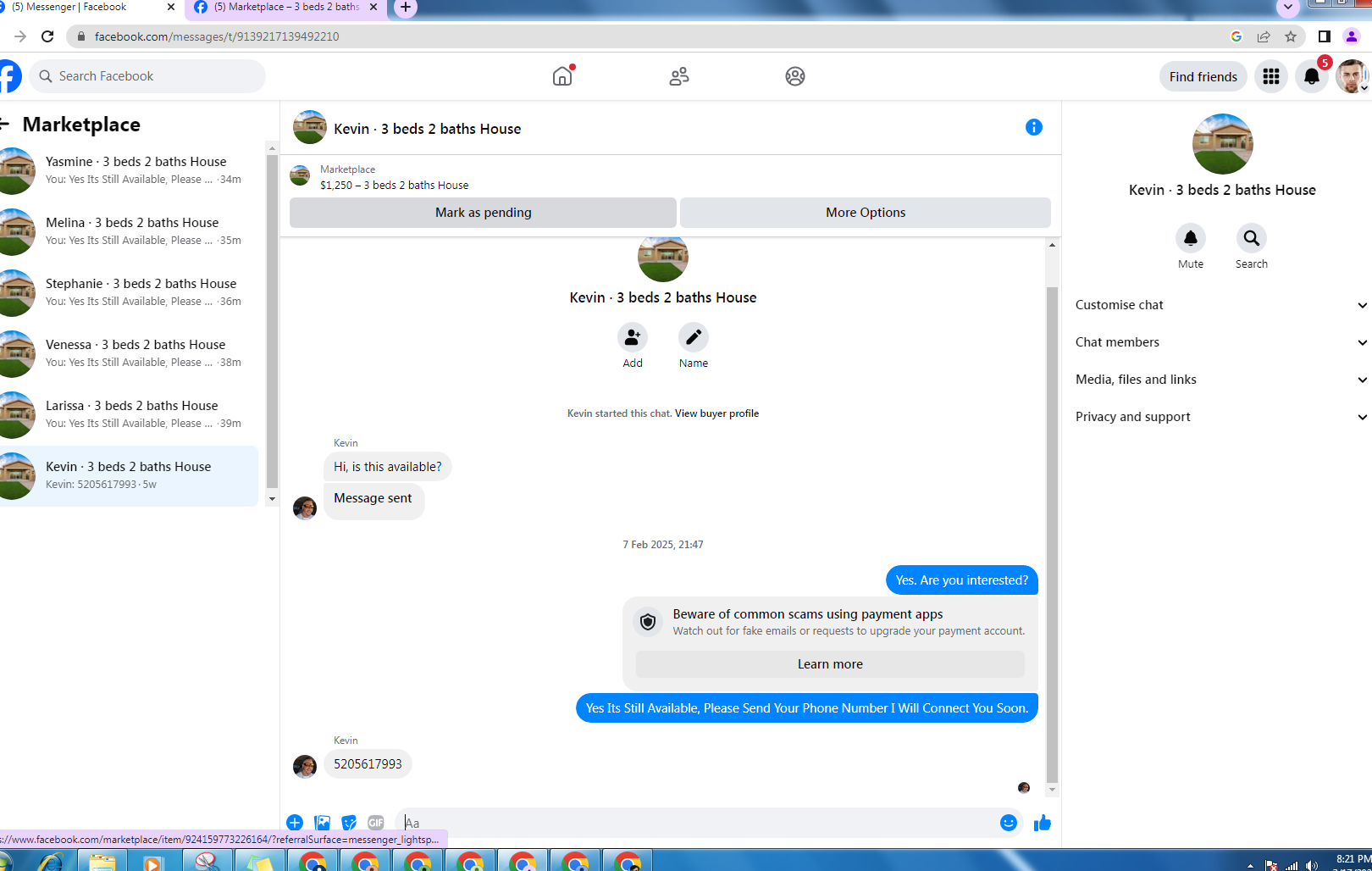Click the browser address bar URL
The image size is (1372, 871).
217,36
